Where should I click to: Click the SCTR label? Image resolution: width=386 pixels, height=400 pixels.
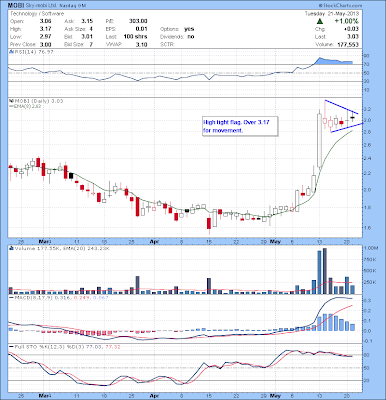(x=167, y=44)
